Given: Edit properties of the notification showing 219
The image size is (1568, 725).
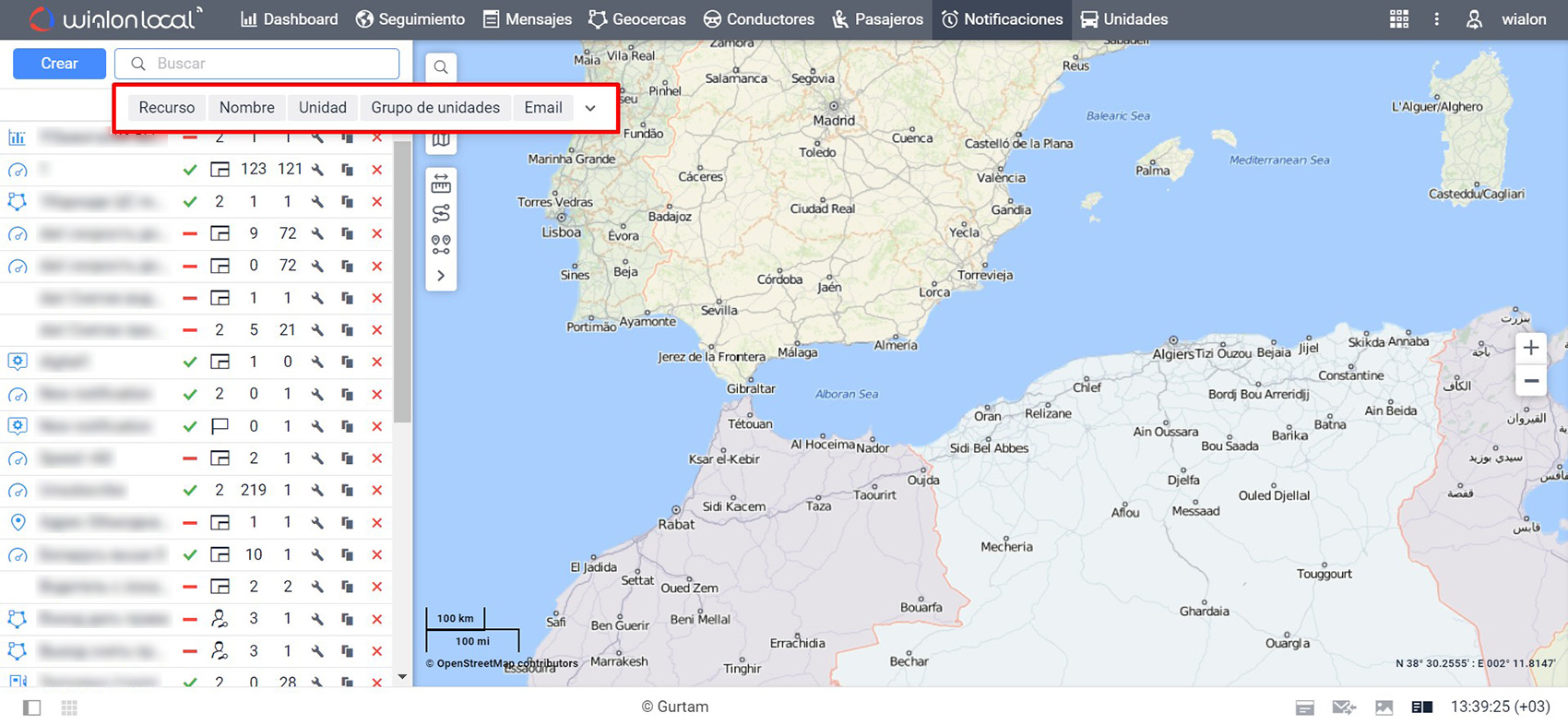Looking at the screenshot, I should click(317, 491).
